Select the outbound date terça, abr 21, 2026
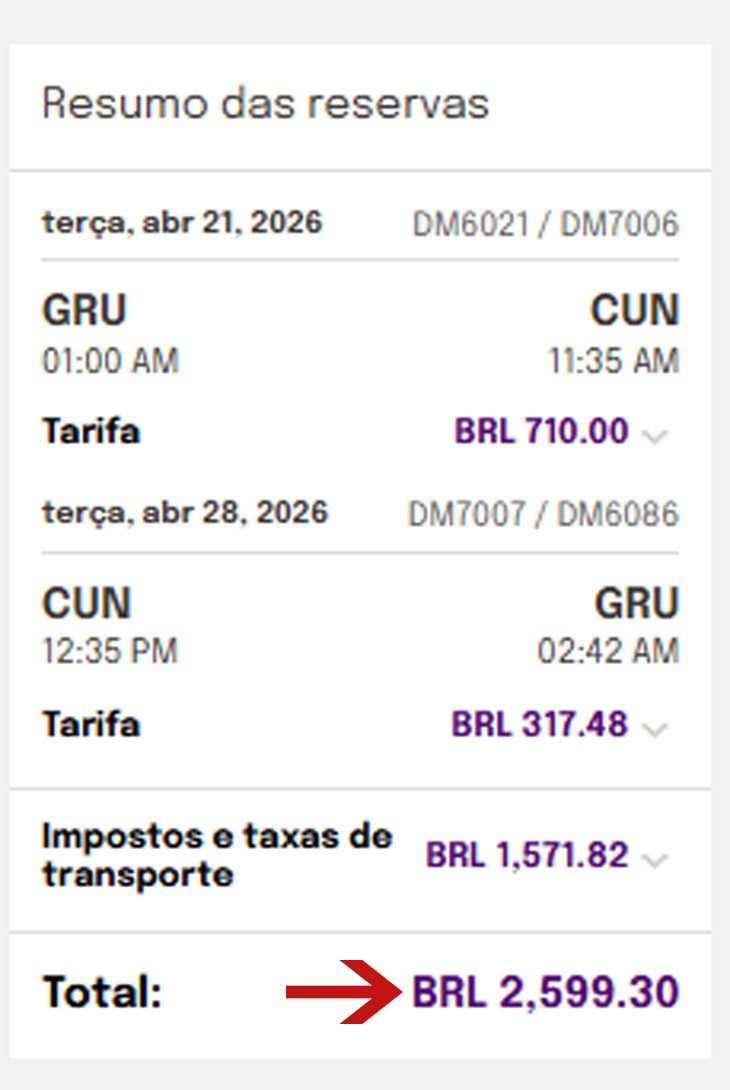This screenshot has width=730, height=1090. (x=183, y=222)
